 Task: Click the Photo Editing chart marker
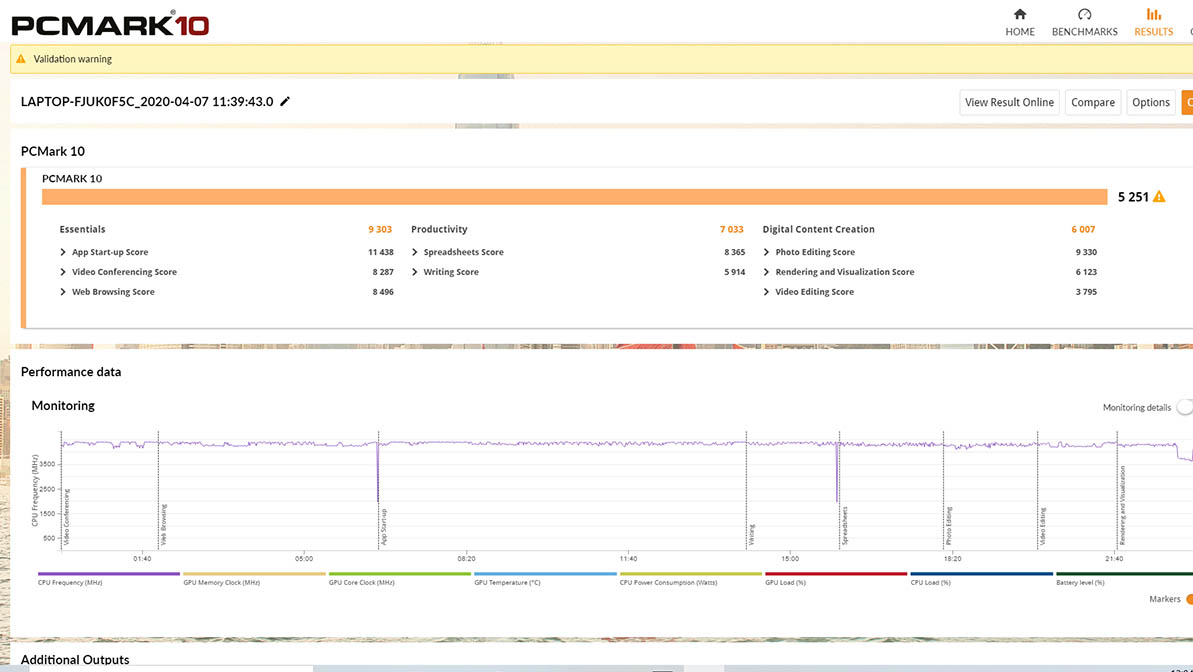pos(949,526)
